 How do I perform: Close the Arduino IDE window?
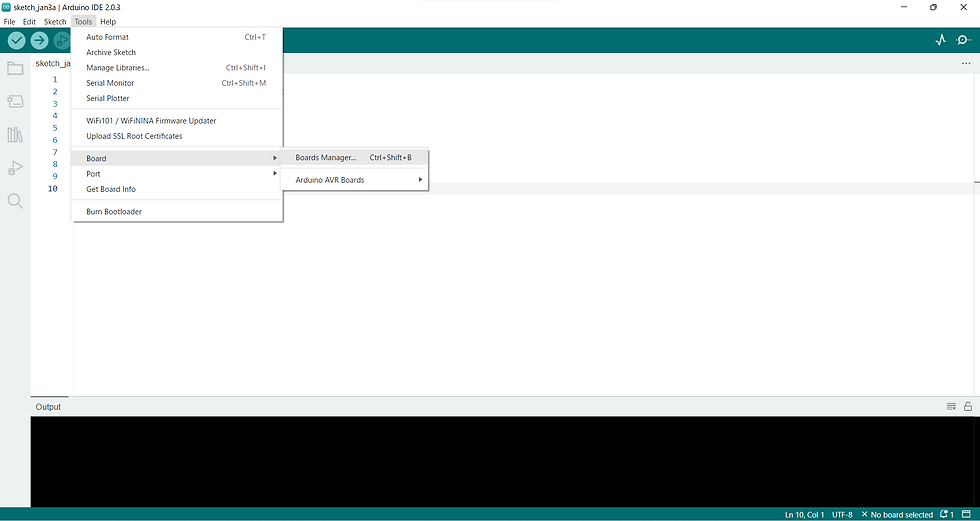tap(963, 7)
